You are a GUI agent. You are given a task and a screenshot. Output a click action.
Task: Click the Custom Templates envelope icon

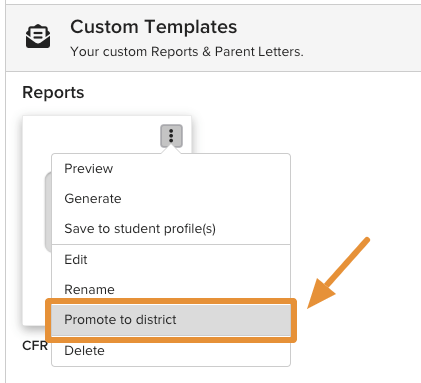[38, 36]
